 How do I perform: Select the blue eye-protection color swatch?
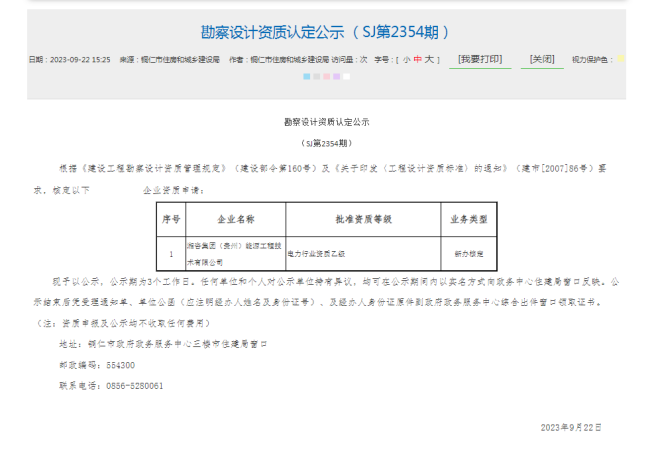click(308, 76)
